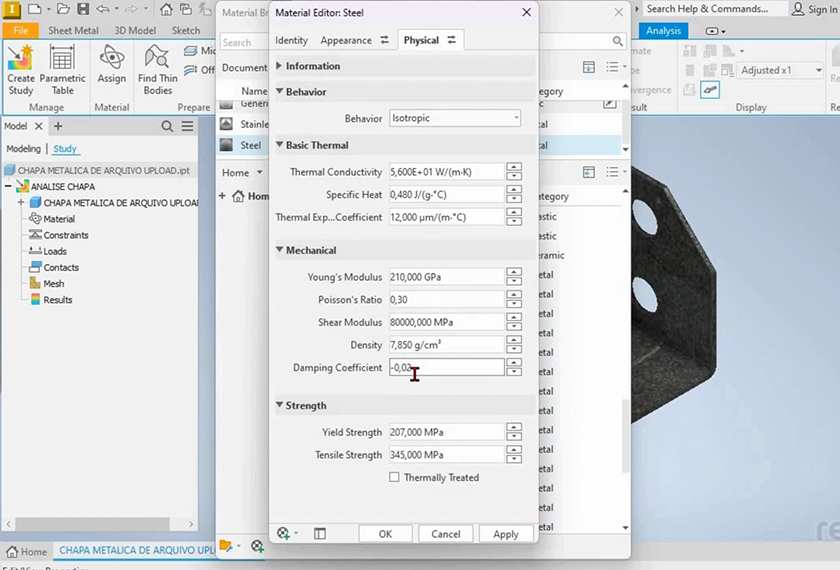Toggle the asset browser panel icon beside OK
This screenshot has width=840, height=570.
point(320,534)
